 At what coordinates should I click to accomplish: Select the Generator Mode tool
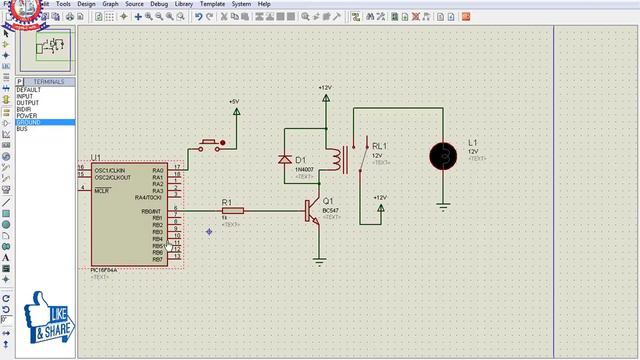pos(6,156)
